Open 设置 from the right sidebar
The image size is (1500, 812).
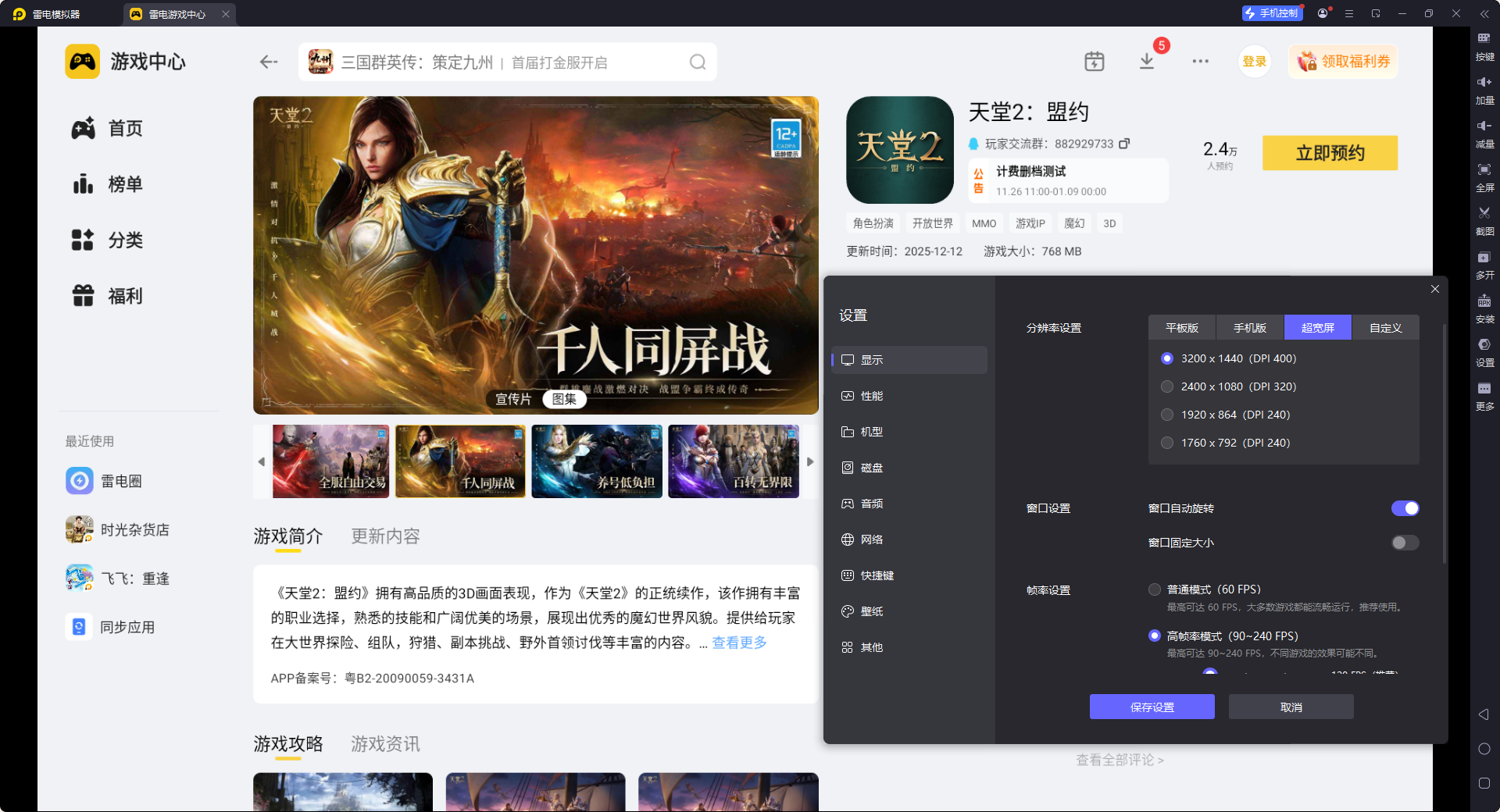point(1484,351)
